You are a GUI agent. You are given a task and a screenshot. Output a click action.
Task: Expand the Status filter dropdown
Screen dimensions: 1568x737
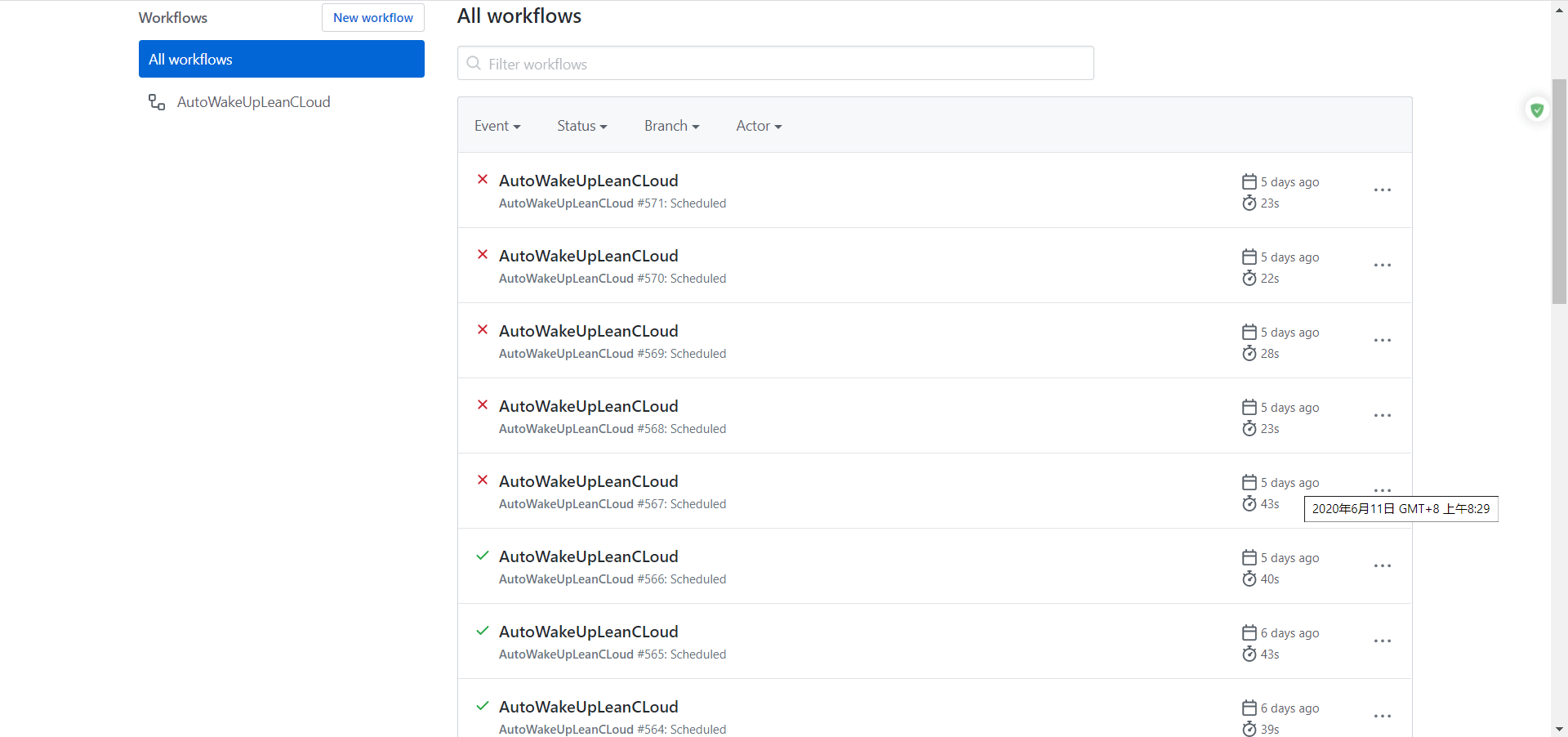tap(581, 126)
